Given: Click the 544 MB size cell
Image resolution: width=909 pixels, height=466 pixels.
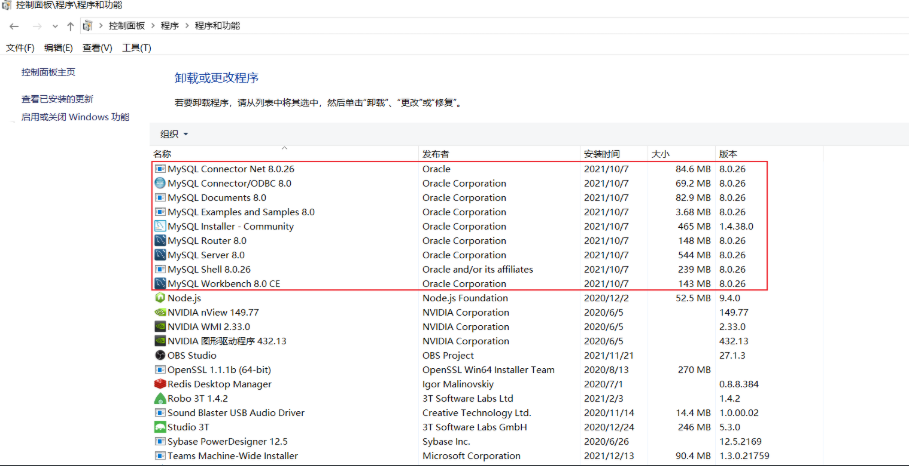Looking at the screenshot, I should pos(695,255).
